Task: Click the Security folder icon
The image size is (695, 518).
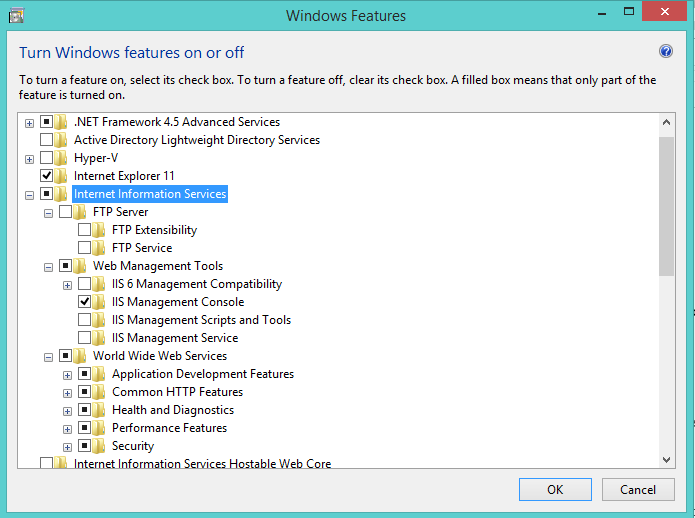Action: tap(99, 446)
